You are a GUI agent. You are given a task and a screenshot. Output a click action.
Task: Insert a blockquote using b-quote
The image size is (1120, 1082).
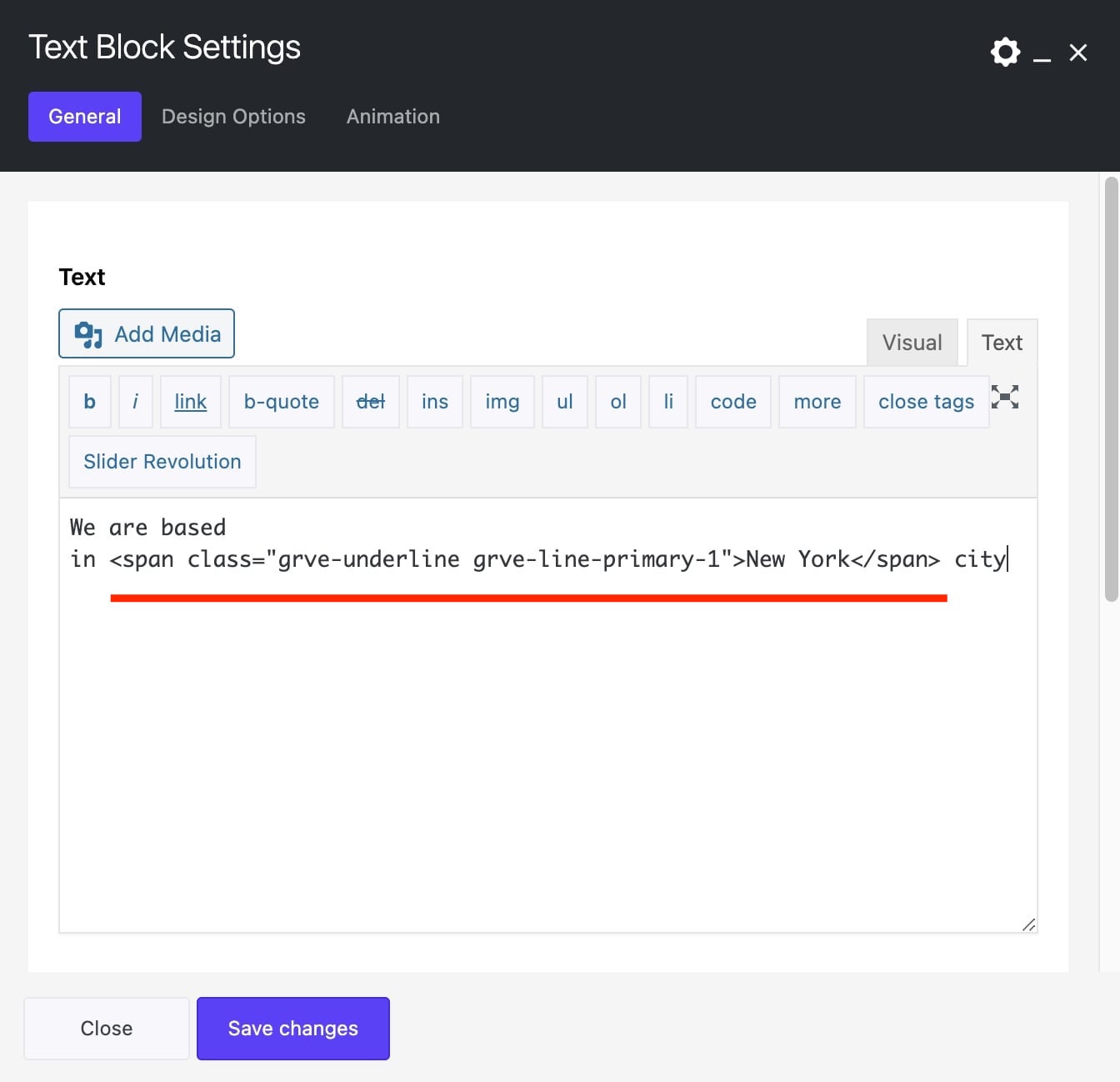coord(281,401)
